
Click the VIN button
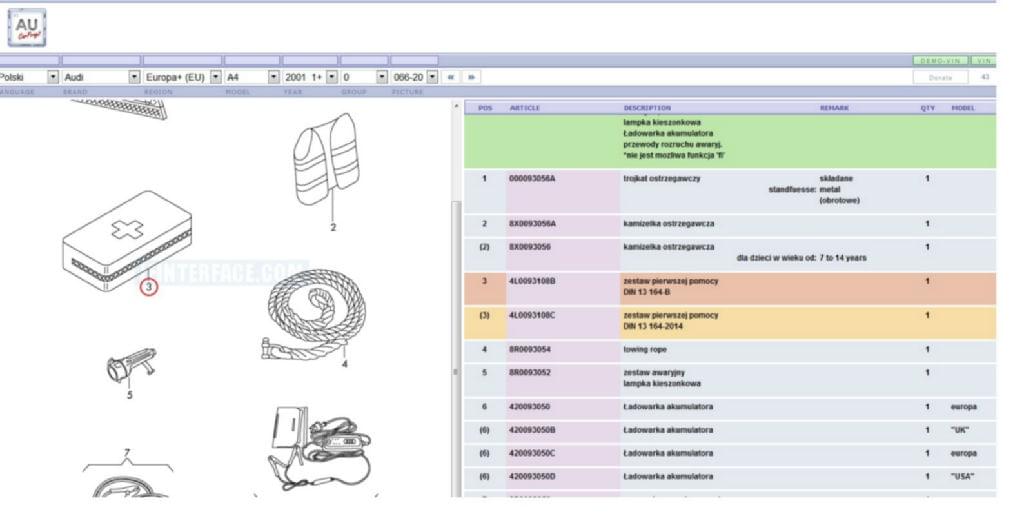tap(982, 61)
